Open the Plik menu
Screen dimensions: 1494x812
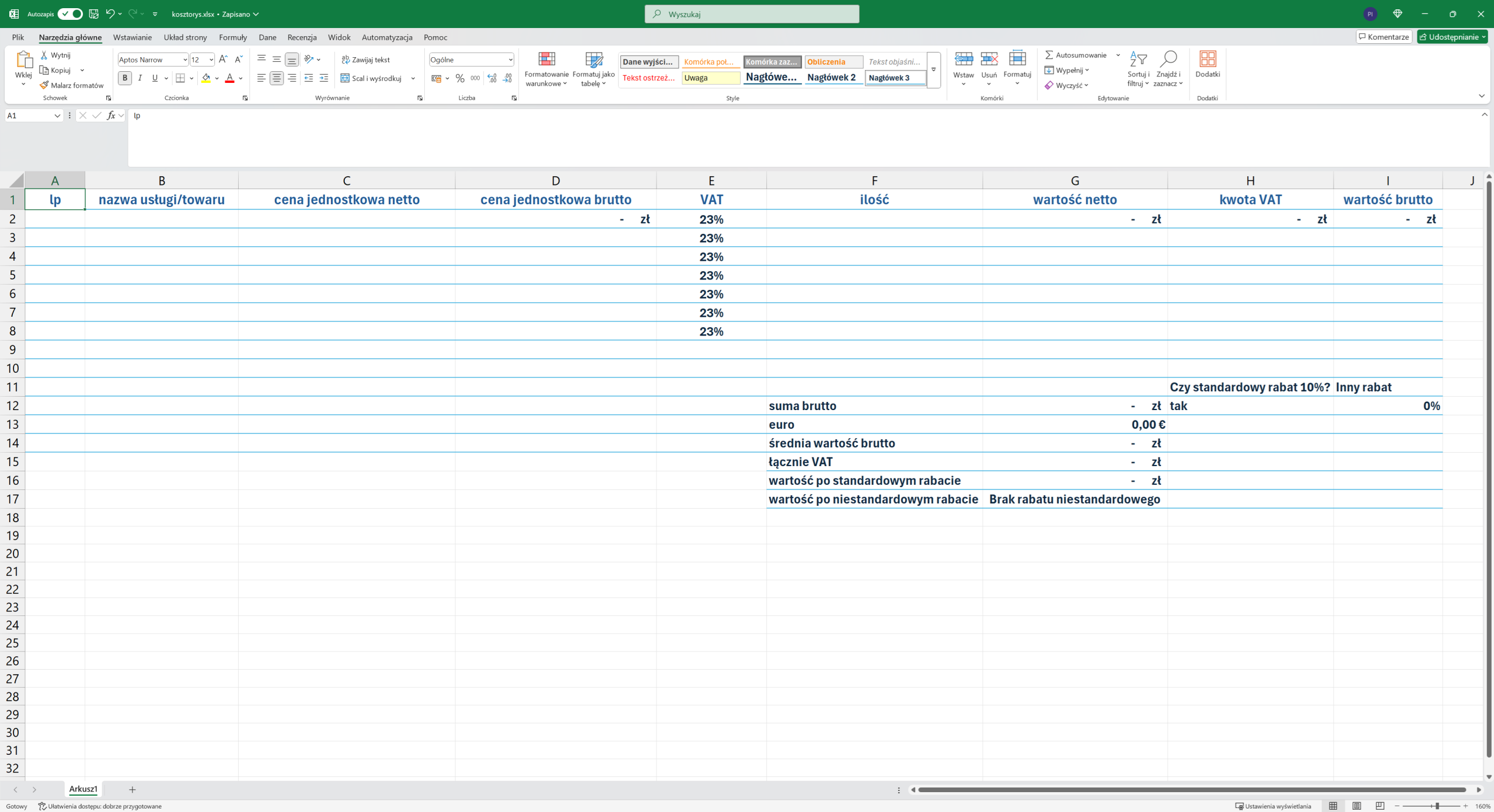18,37
